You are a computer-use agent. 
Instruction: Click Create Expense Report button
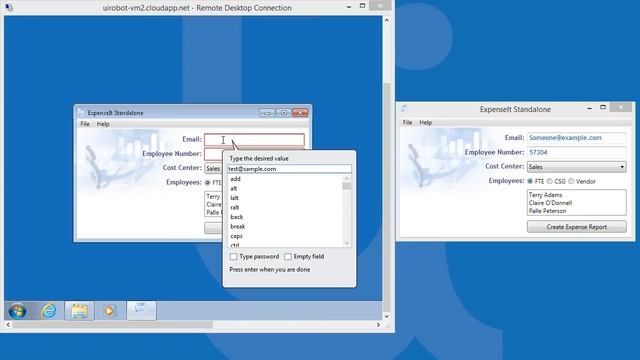(576, 227)
